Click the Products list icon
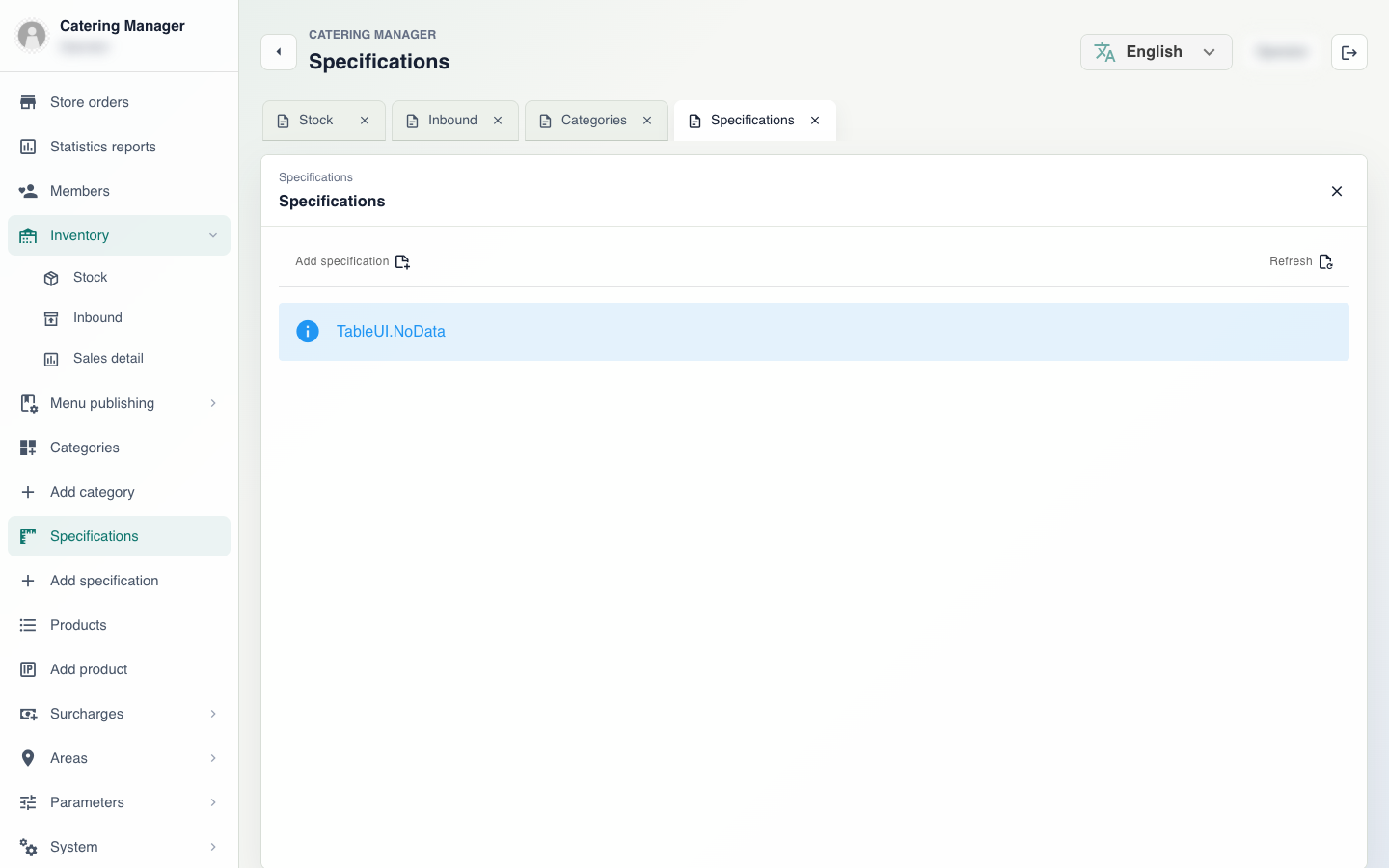 pos(28,625)
